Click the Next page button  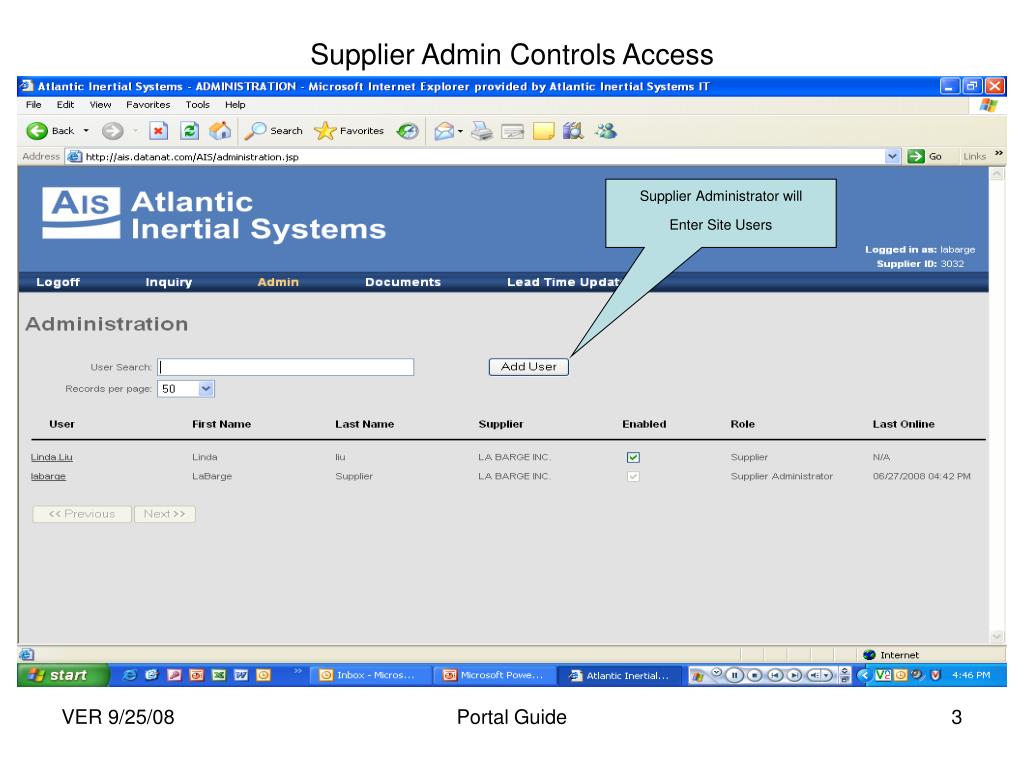(165, 514)
